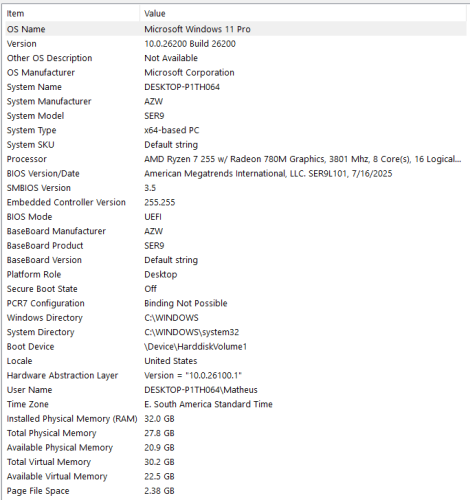Select the Secure Boot State row
The image size is (470, 500).
click(x=236, y=289)
